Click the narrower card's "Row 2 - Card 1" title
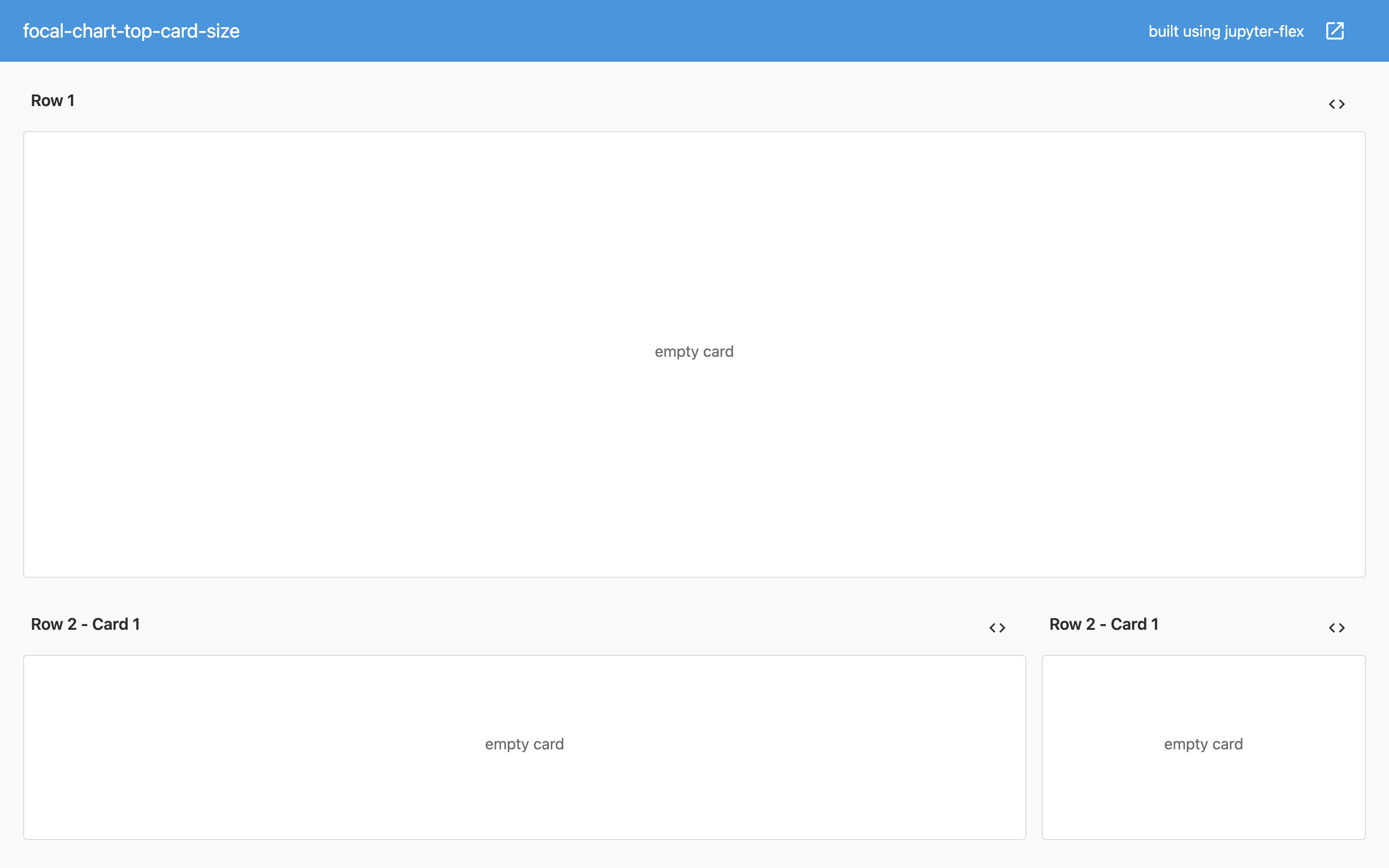Screen dimensions: 1389x868 (1103, 624)
